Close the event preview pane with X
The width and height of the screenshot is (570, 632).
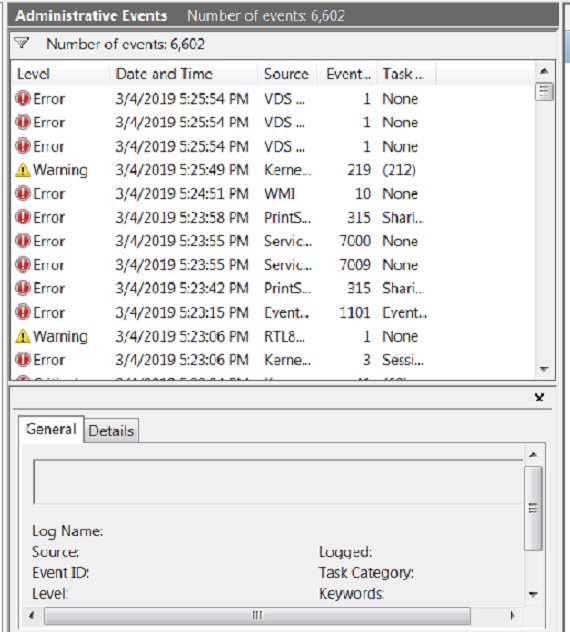(x=539, y=397)
